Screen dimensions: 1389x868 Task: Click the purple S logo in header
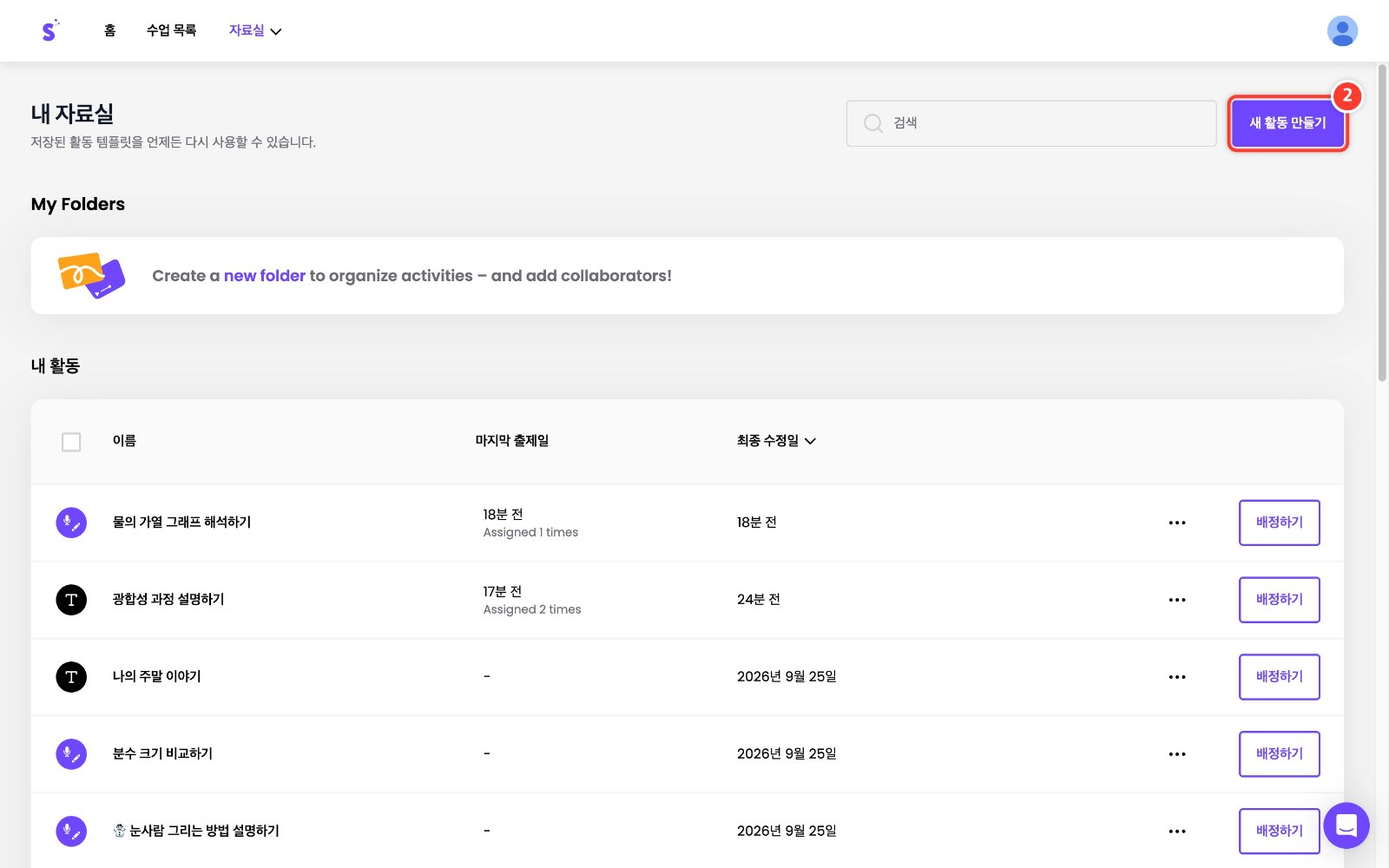tap(49, 30)
